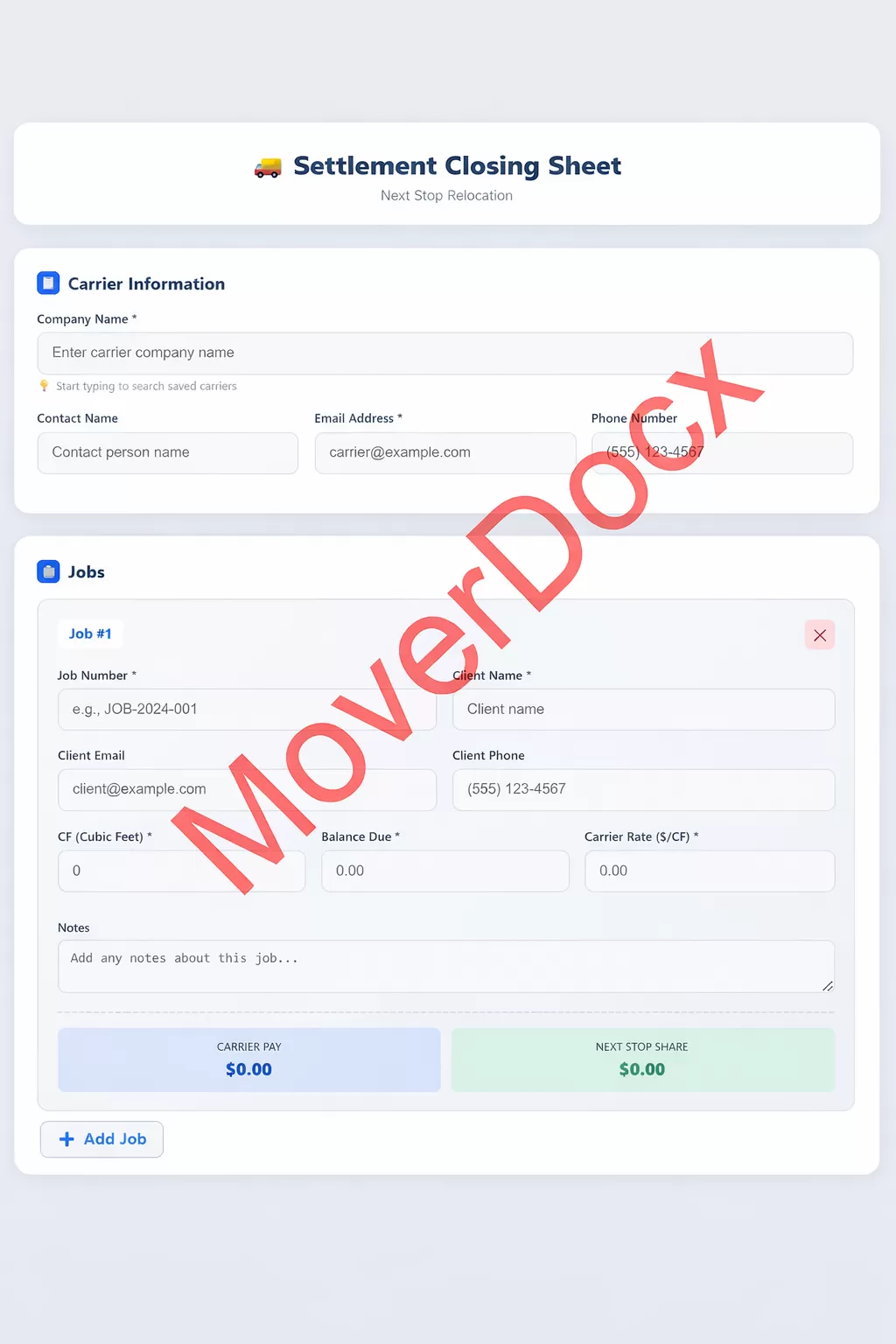This screenshot has width=896, height=1344.
Task: Select the carrier Email Address field
Action: coord(444,453)
